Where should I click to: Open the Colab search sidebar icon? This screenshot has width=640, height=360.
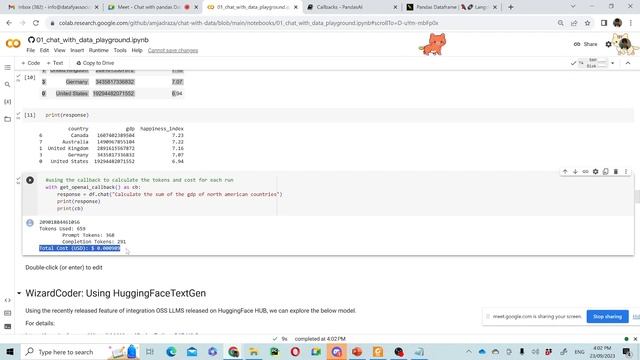coord(7,84)
